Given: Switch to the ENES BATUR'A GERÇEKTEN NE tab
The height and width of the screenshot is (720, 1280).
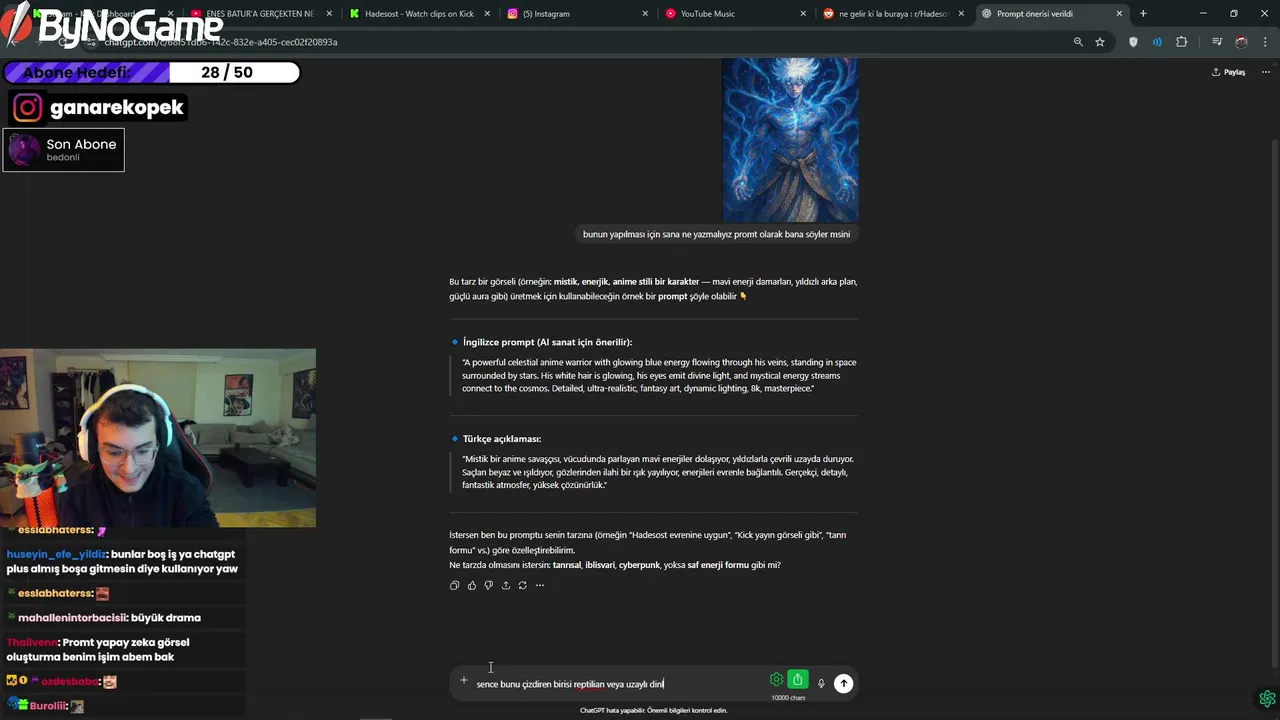Looking at the screenshot, I should 261,14.
